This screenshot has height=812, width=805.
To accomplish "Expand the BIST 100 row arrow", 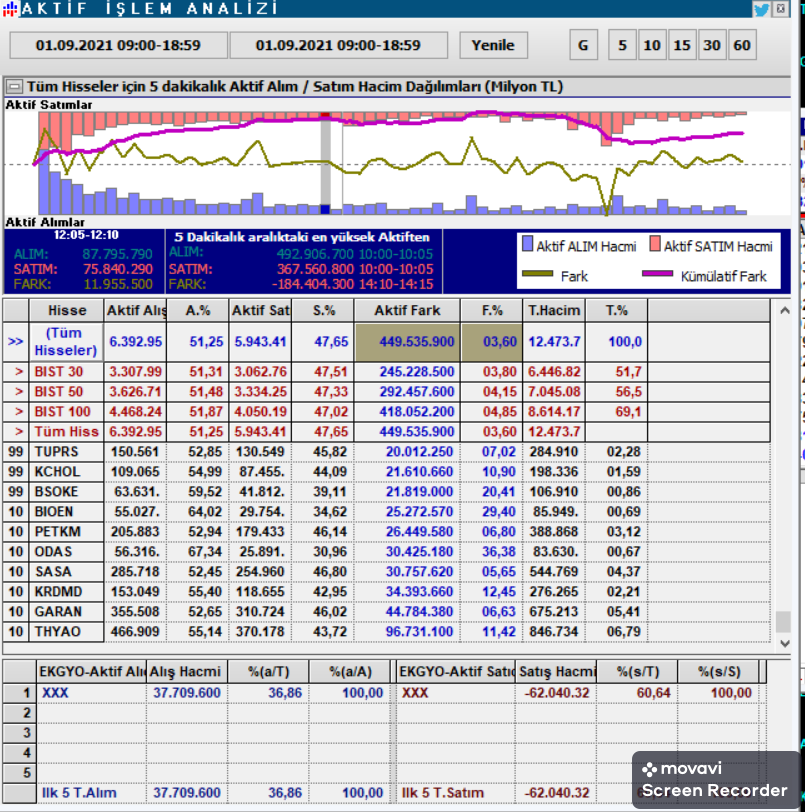I will tap(19, 412).
